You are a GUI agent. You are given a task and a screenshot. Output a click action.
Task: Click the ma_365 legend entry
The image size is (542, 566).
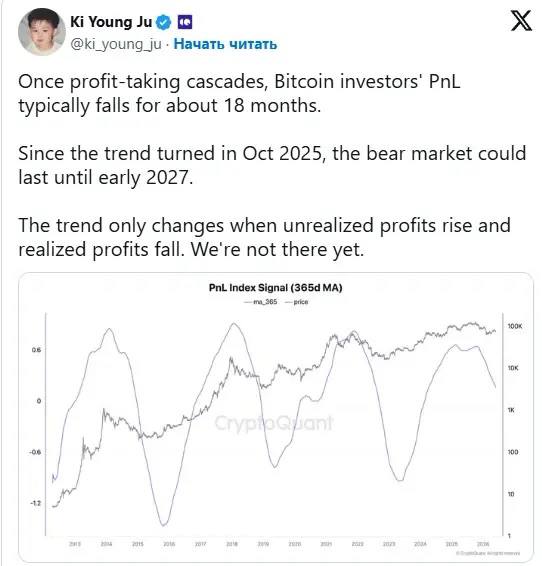[x=261, y=302]
